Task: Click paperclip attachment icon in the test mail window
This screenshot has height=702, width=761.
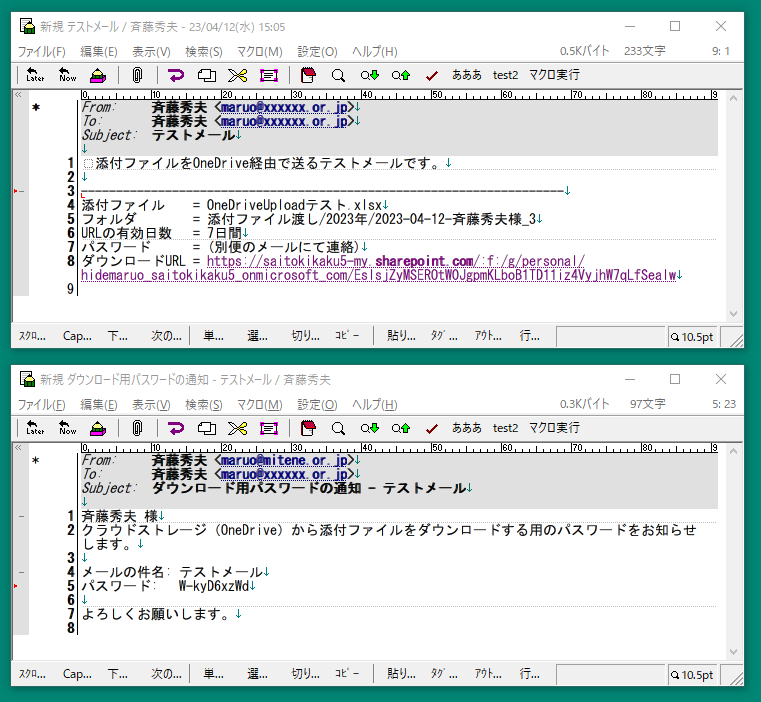Action: tap(137, 75)
